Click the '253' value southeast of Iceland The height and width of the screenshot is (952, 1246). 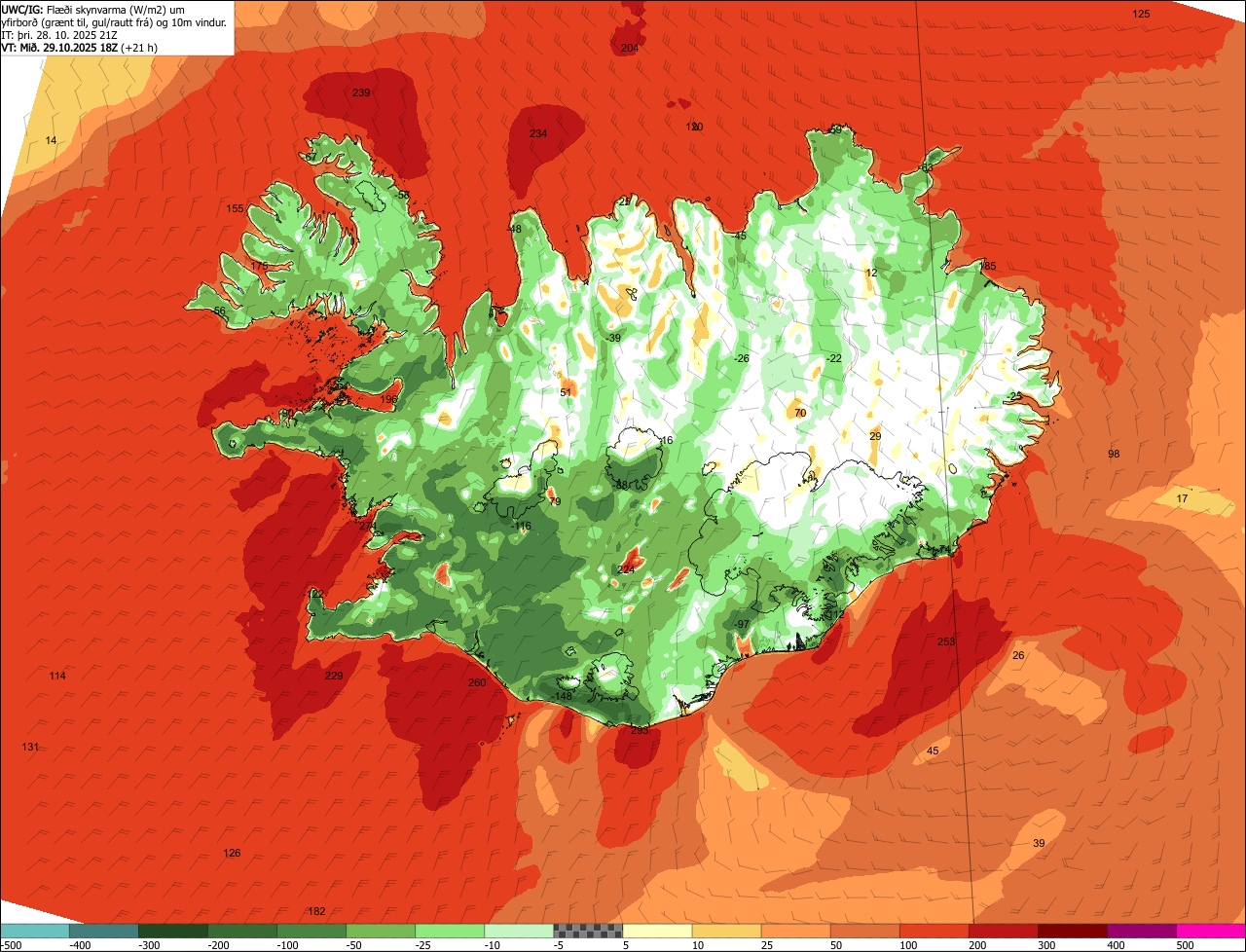(946, 641)
